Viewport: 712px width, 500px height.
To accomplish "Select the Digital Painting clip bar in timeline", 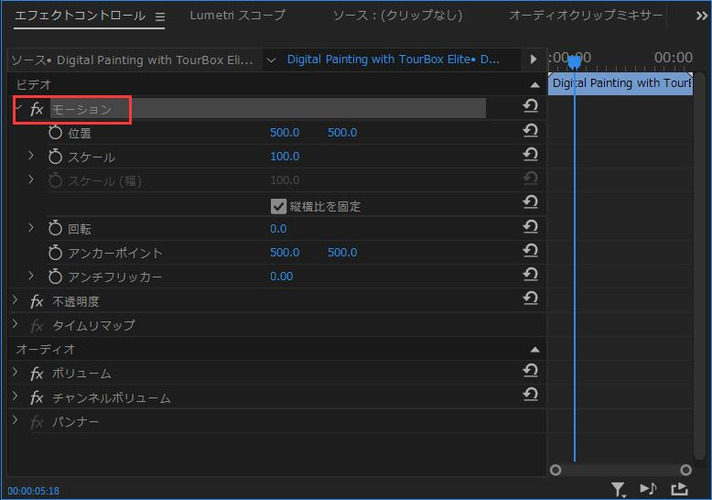I will click(x=620, y=84).
